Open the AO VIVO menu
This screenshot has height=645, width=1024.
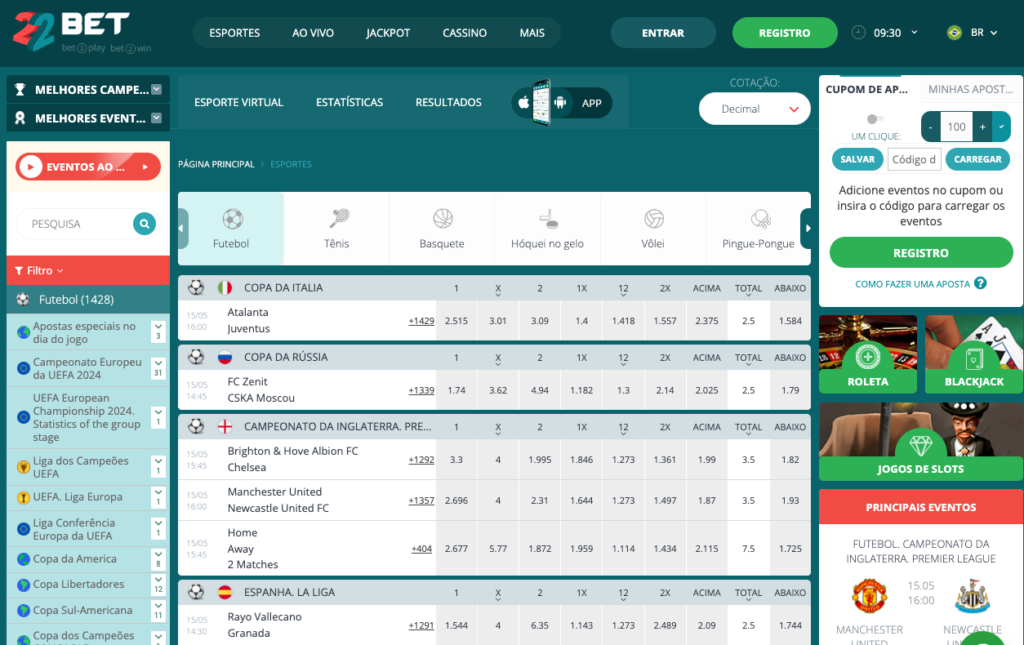pyautogui.click(x=313, y=33)
